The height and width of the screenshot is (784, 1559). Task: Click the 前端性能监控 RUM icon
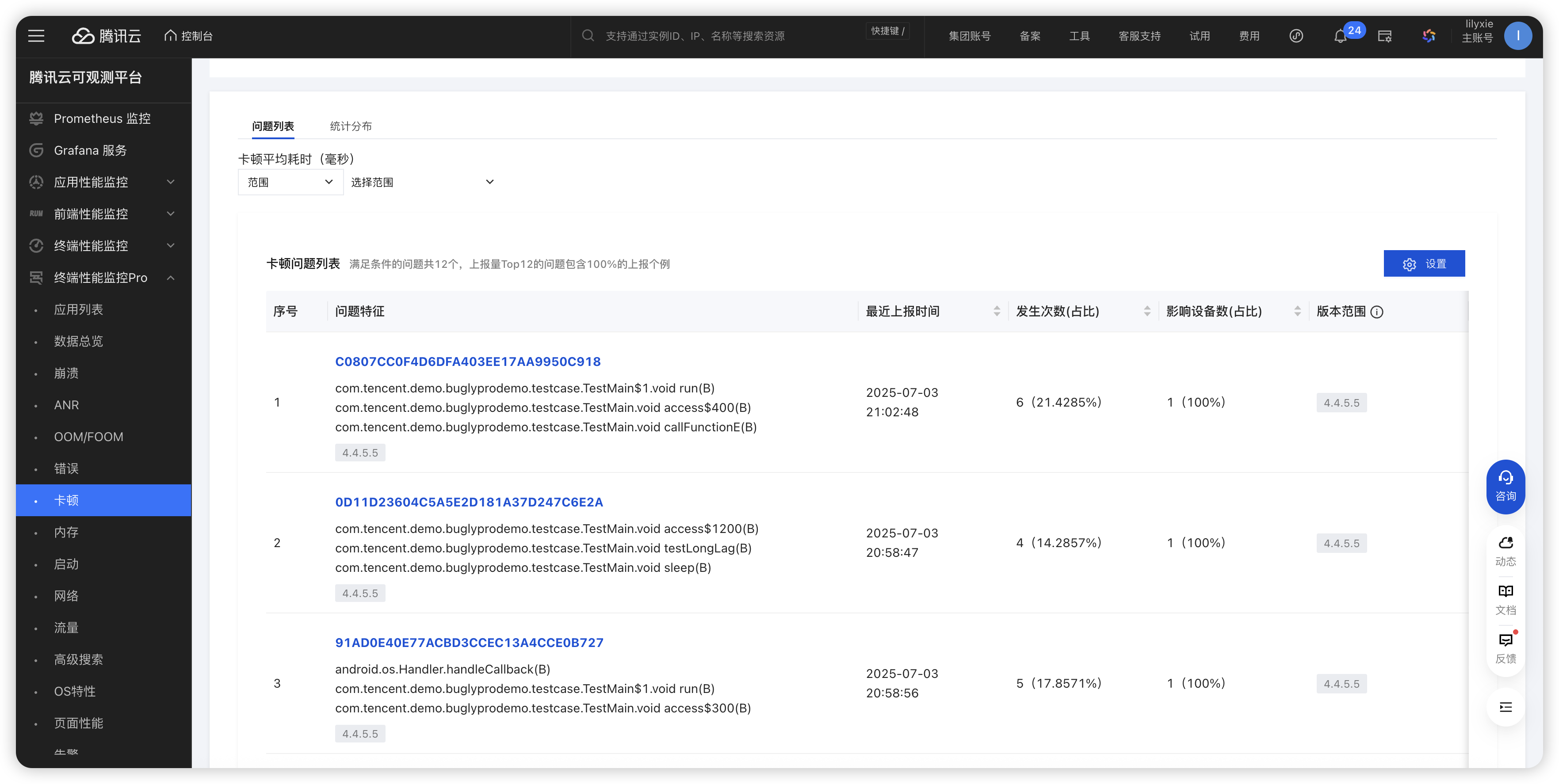tap(36, 214)
